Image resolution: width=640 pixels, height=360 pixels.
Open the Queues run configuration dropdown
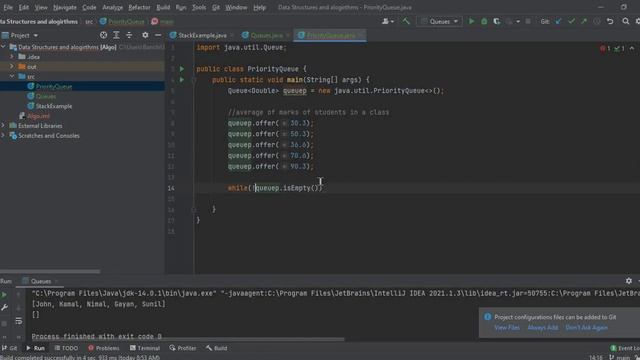pyautogui.click(x=439, y=21)
